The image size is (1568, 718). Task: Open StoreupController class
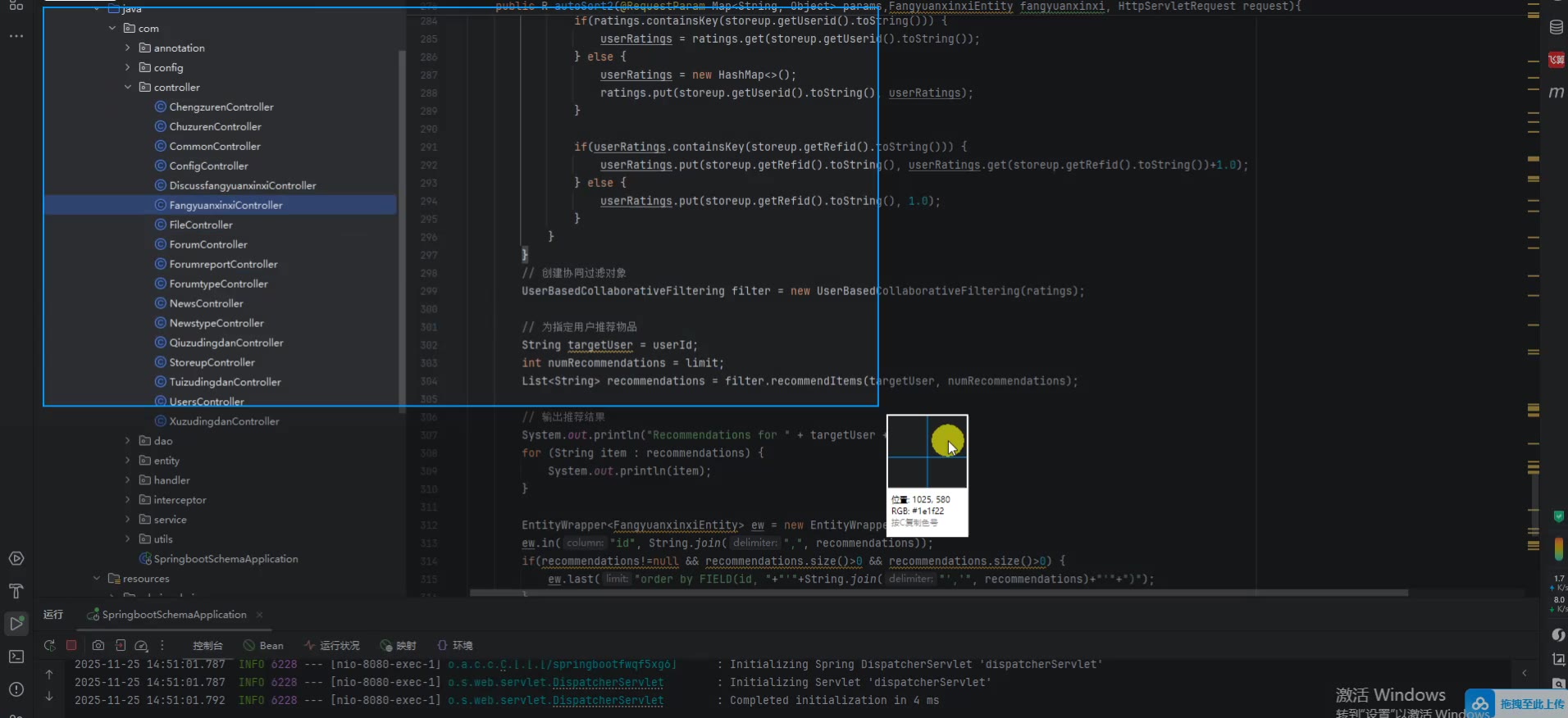click(212, 363)
